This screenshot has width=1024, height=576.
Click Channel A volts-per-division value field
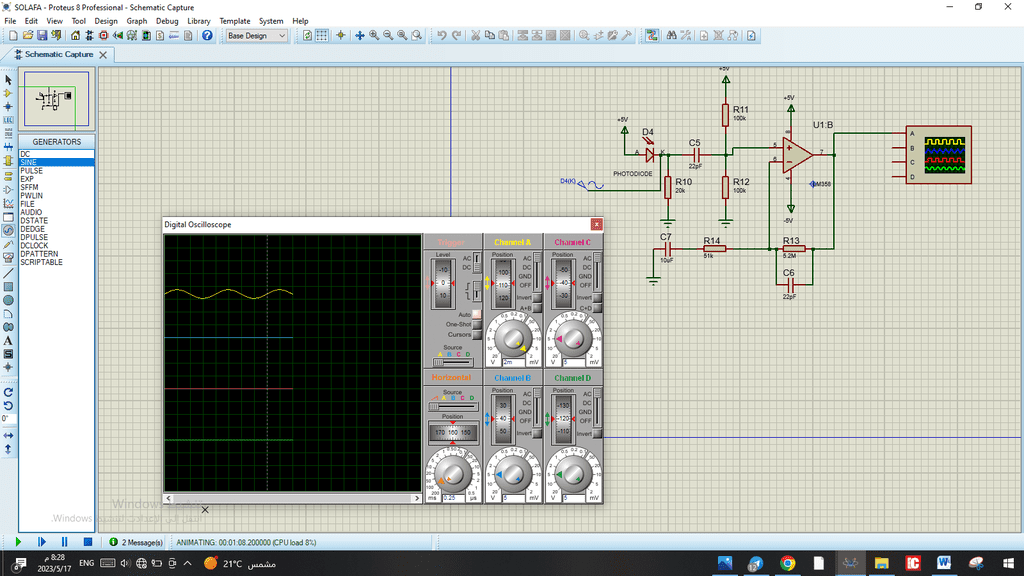513,362
